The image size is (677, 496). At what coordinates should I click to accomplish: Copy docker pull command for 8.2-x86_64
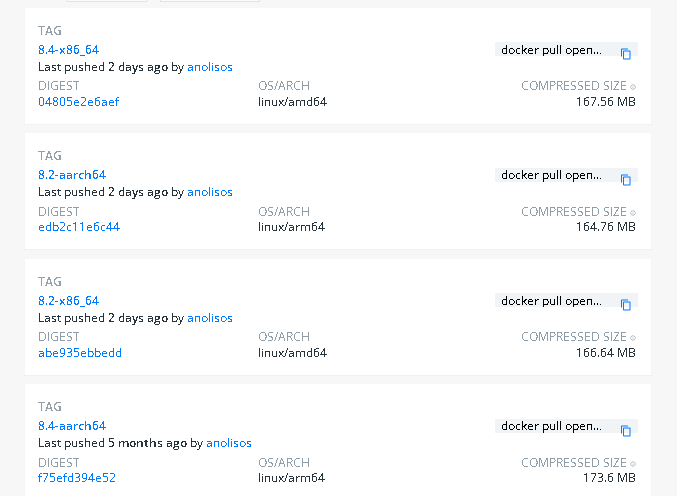click(626, 305)
